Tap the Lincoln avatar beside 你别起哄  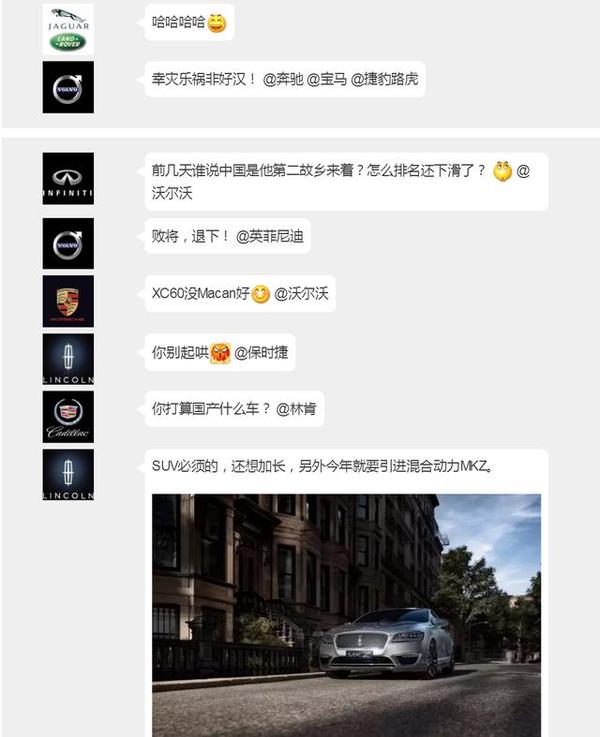pyautogui.click(x=68, y=359)
